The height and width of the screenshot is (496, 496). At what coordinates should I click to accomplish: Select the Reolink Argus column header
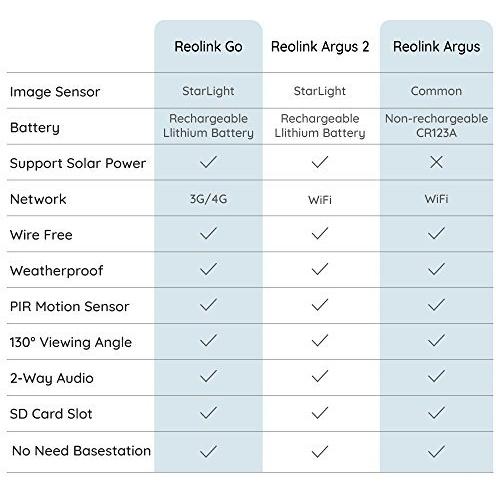click(x=436, y=47)
